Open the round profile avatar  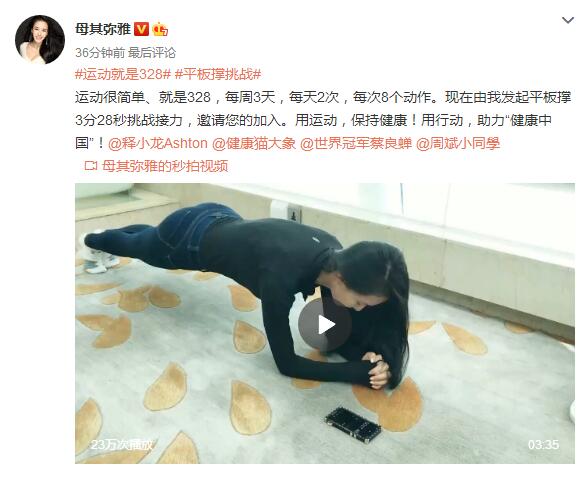point(40,39)
